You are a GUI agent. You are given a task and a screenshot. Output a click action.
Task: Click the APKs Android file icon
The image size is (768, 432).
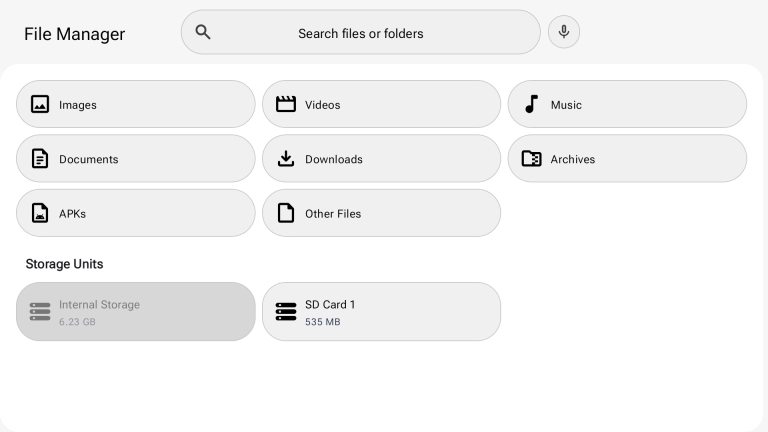[x=40, y=213]
